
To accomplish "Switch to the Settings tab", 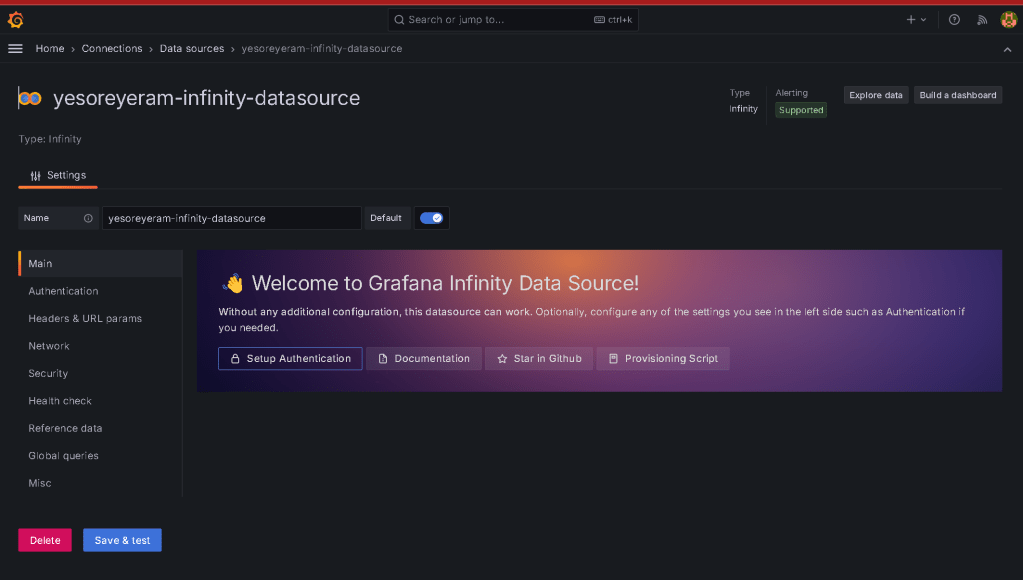I will [x=58, y=176].
